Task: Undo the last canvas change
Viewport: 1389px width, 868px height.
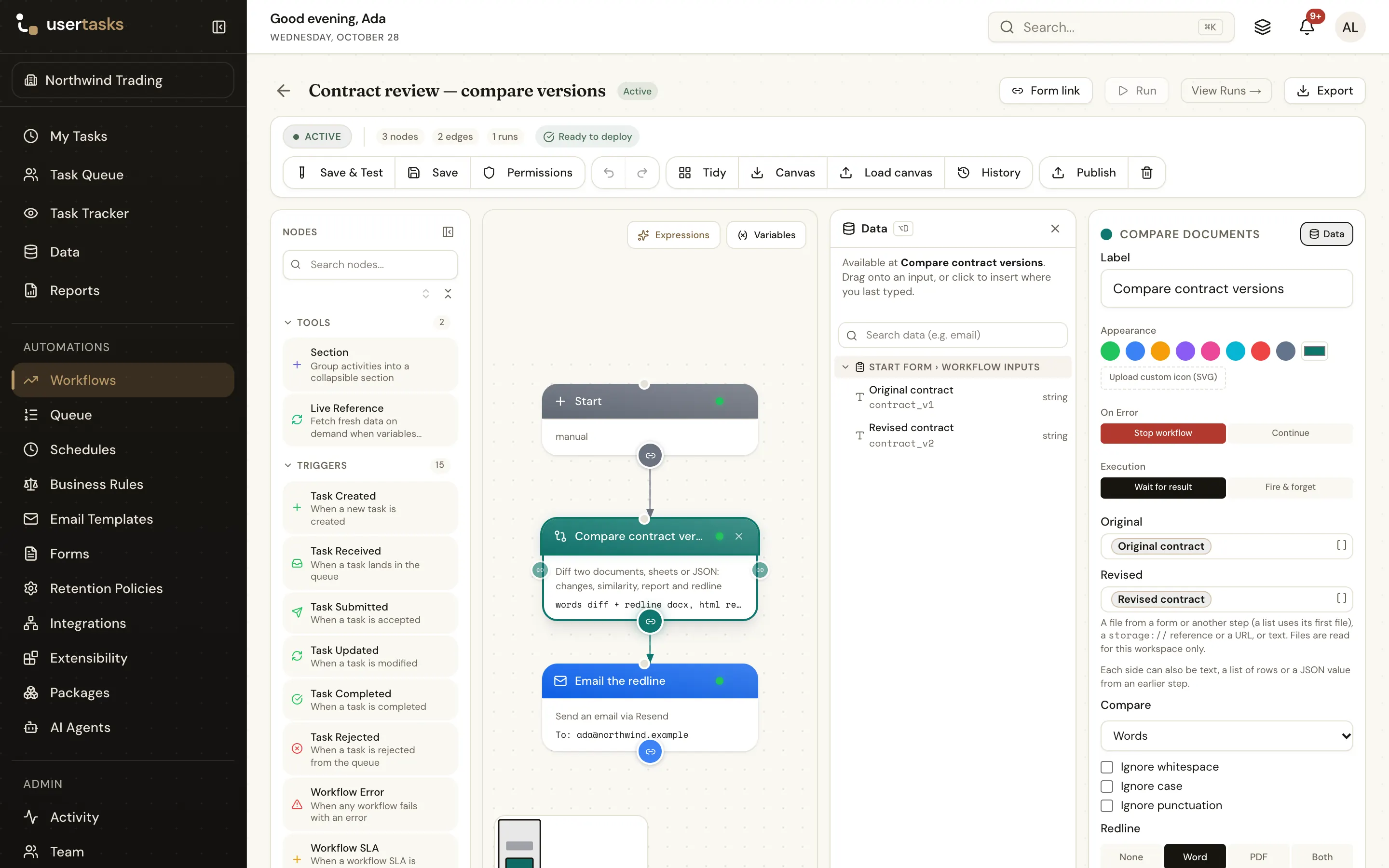Action: [609, 173]
